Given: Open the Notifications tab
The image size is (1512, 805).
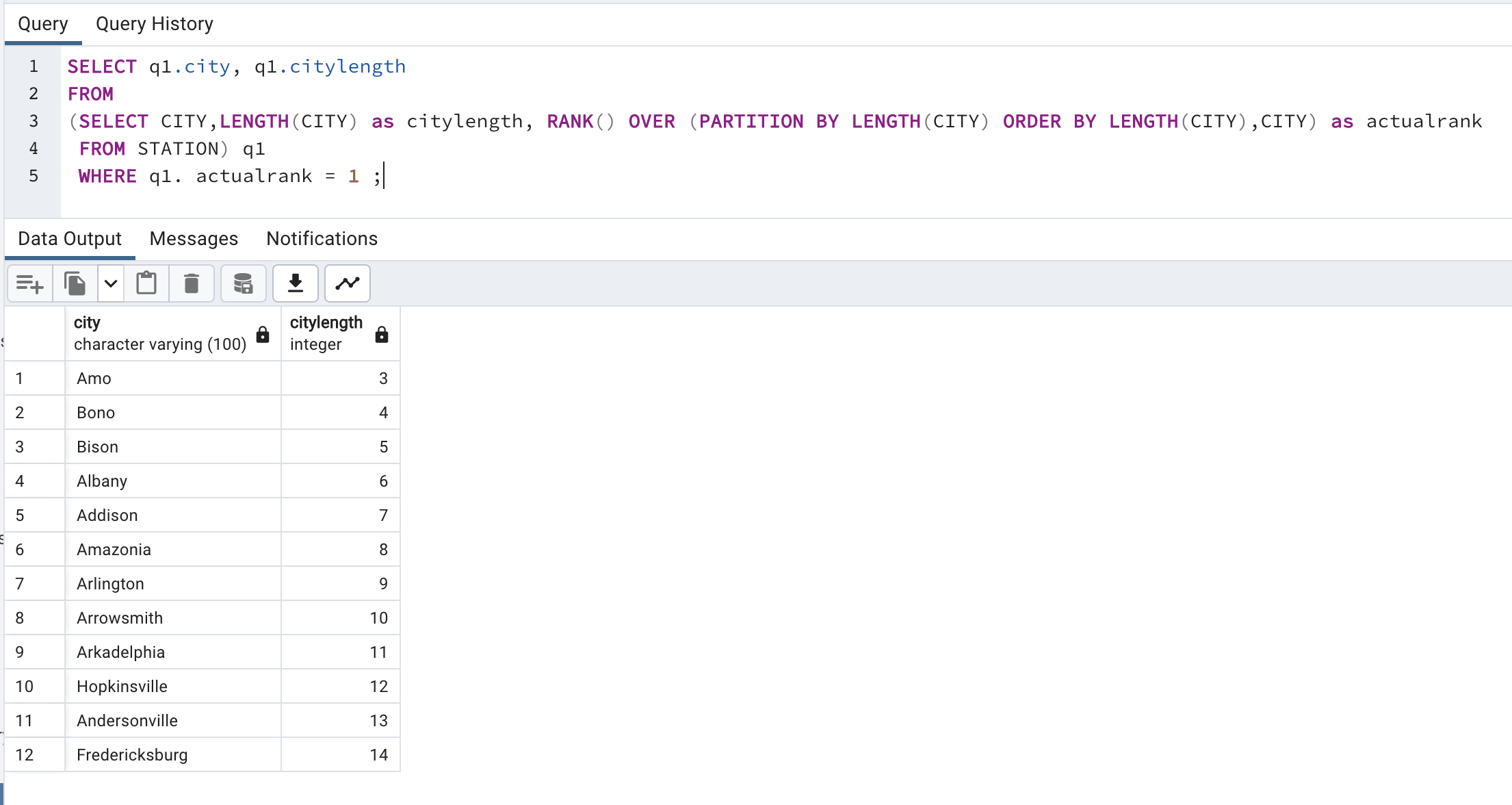Looking at the screenshot, I should [322, 239].
